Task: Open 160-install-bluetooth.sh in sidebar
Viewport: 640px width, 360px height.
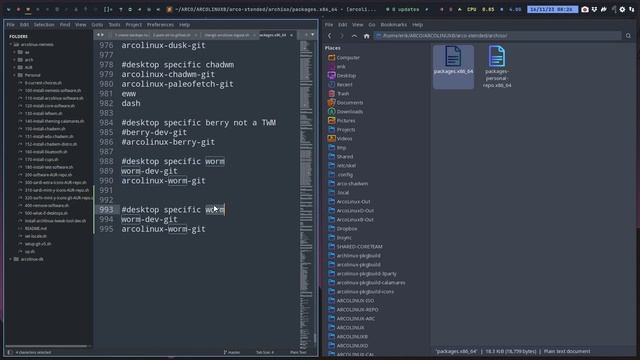Action: pyautogui.click(x=46, y=152)
